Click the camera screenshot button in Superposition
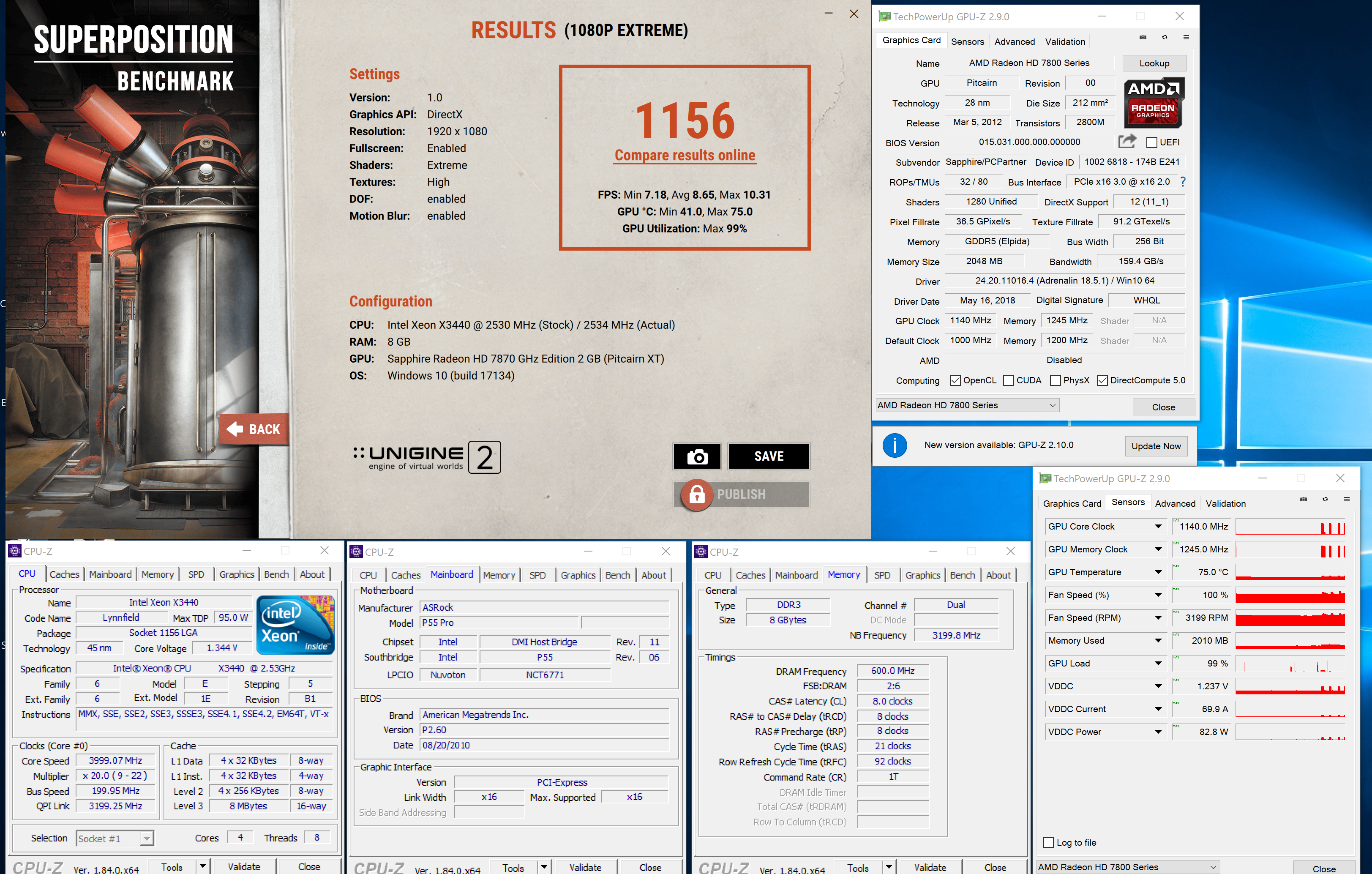 pyautogui.click(x=697, y=456)
